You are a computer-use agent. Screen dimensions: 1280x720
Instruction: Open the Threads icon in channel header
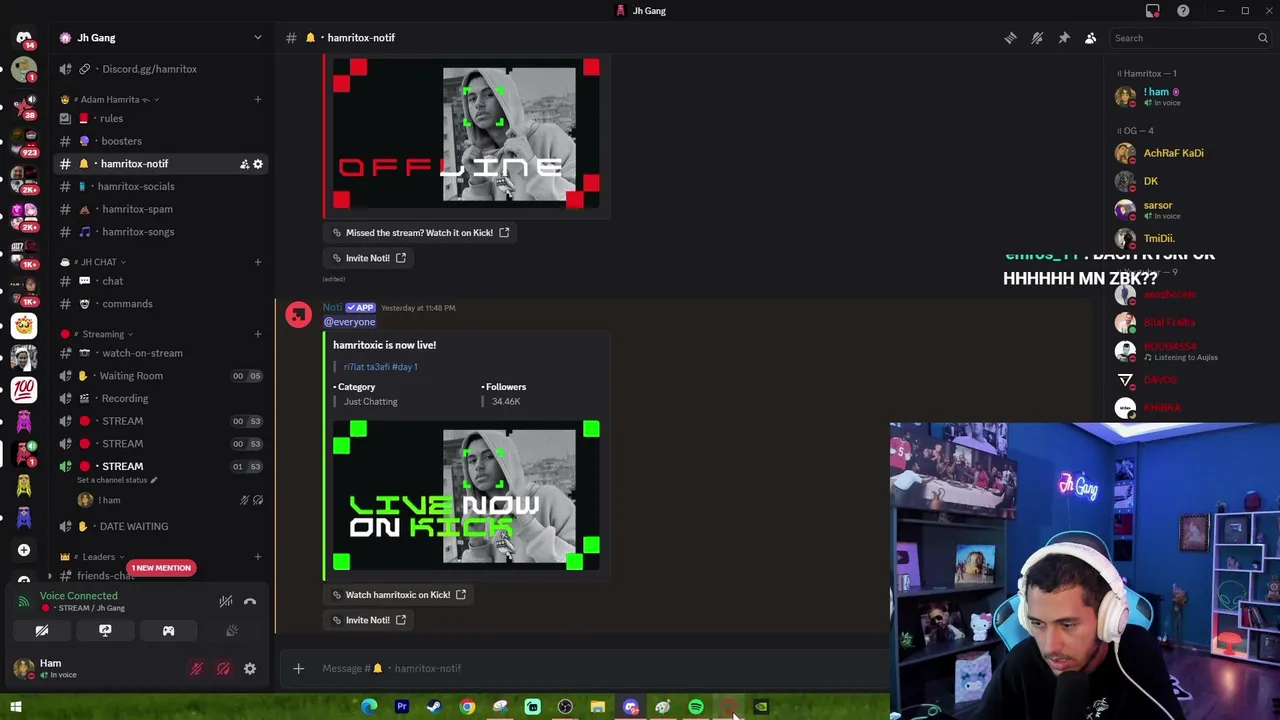pos(1010,38)
